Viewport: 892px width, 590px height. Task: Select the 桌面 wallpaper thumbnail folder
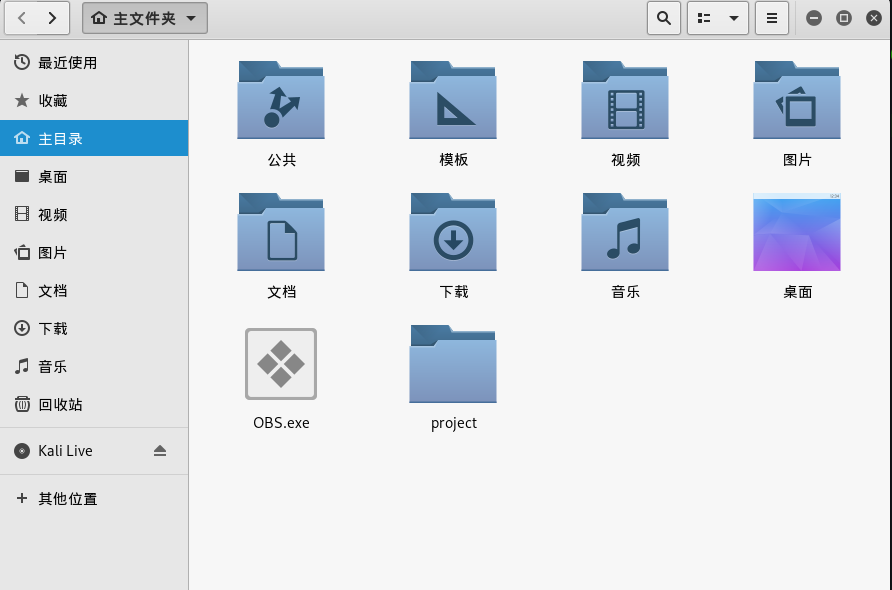796,232
